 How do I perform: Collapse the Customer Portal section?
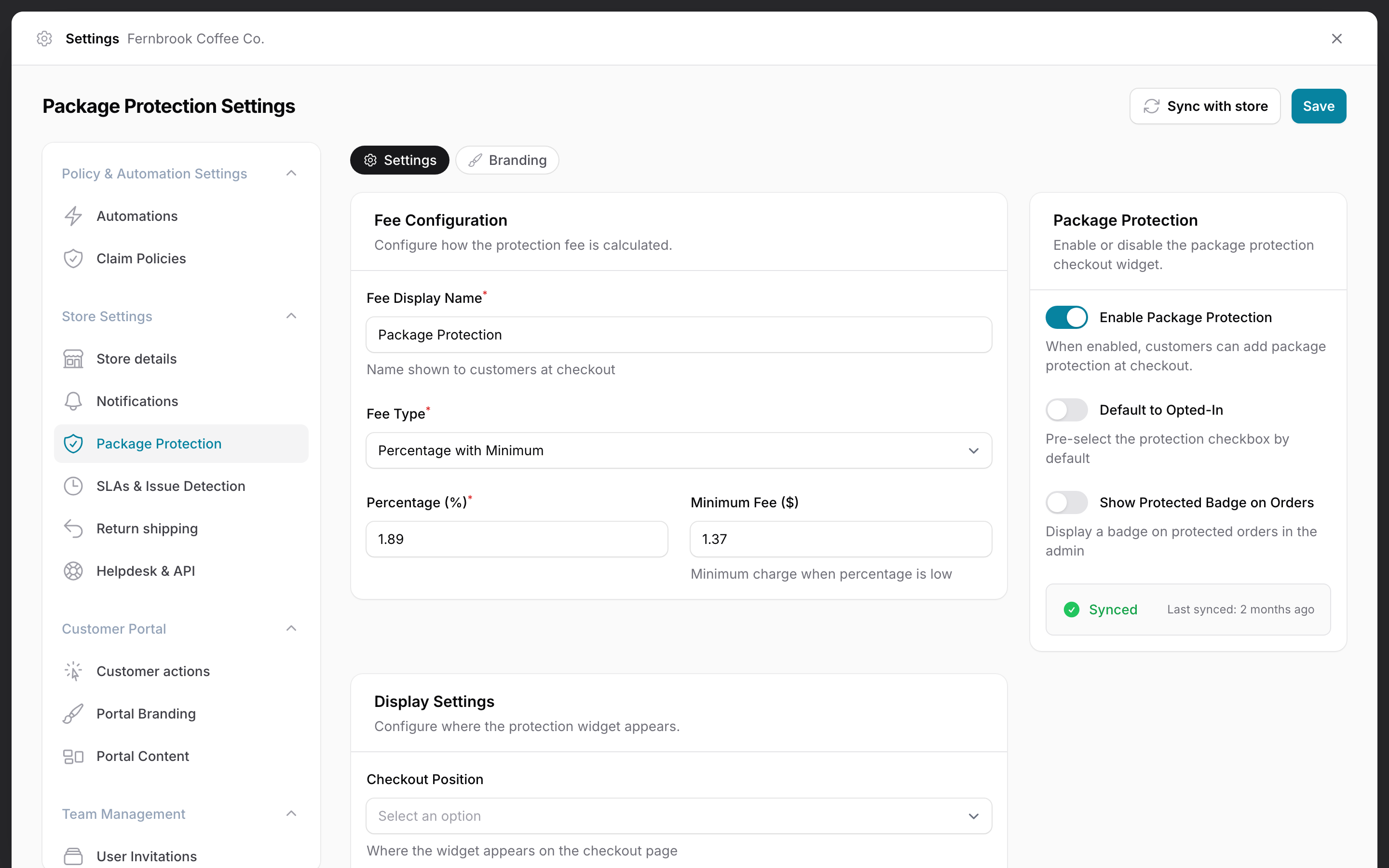click(x=291, y=629)
